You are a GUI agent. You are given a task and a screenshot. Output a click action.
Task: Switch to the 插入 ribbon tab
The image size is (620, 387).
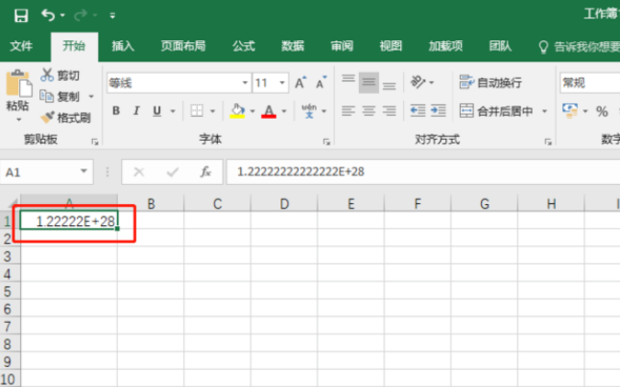click(123, 46)
